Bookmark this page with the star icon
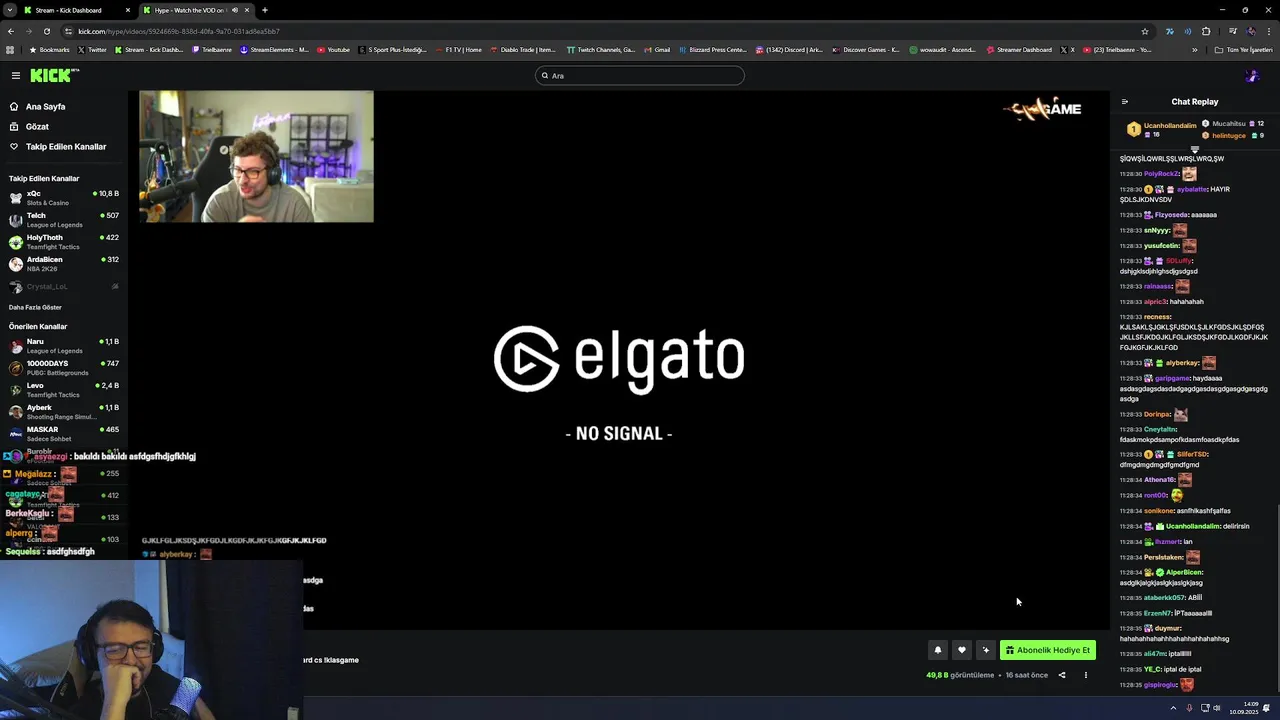Image resolution: width=1280 pixels, height=720 pixels. click(x=1145, y=31)
